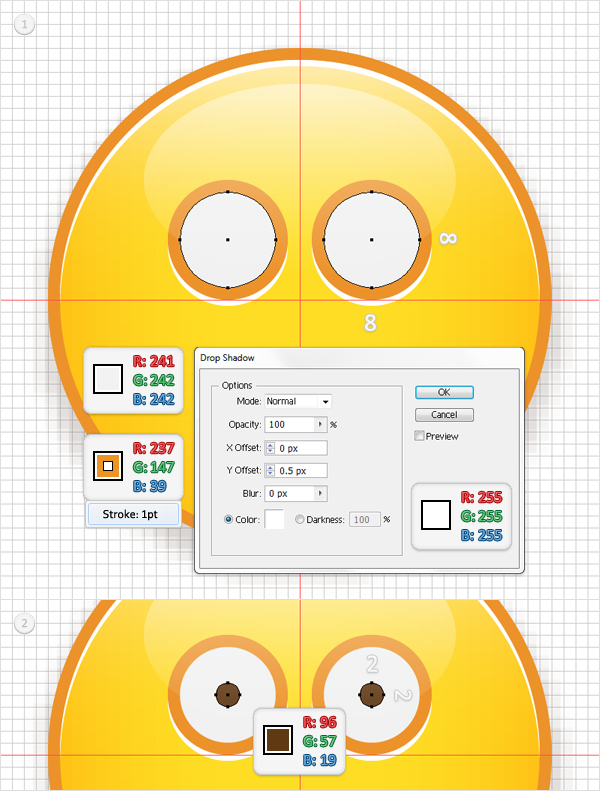
Task: Click the Y Offset stepper arrows
Action: 270,471
